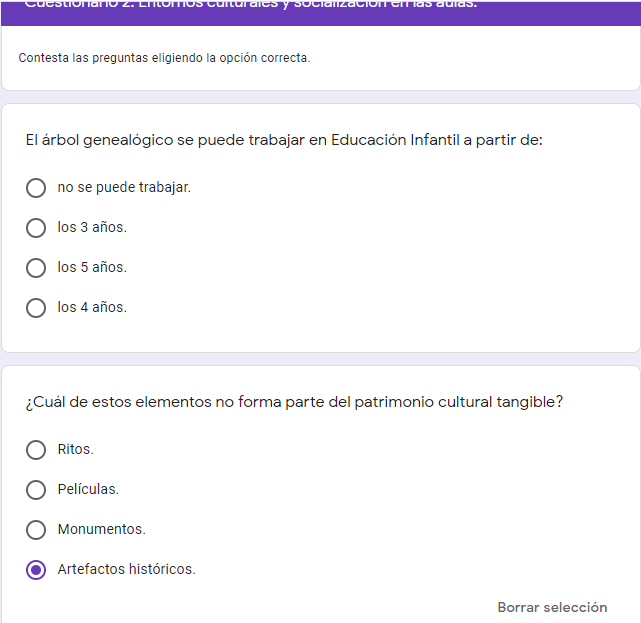Select the 'no se puede trabajar.' radio circle

tap(36, 188)
